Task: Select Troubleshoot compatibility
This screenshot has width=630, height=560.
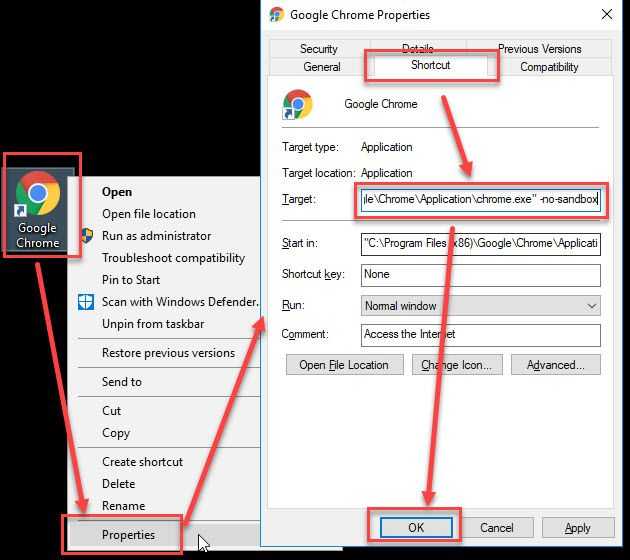Action: [165, 258]
